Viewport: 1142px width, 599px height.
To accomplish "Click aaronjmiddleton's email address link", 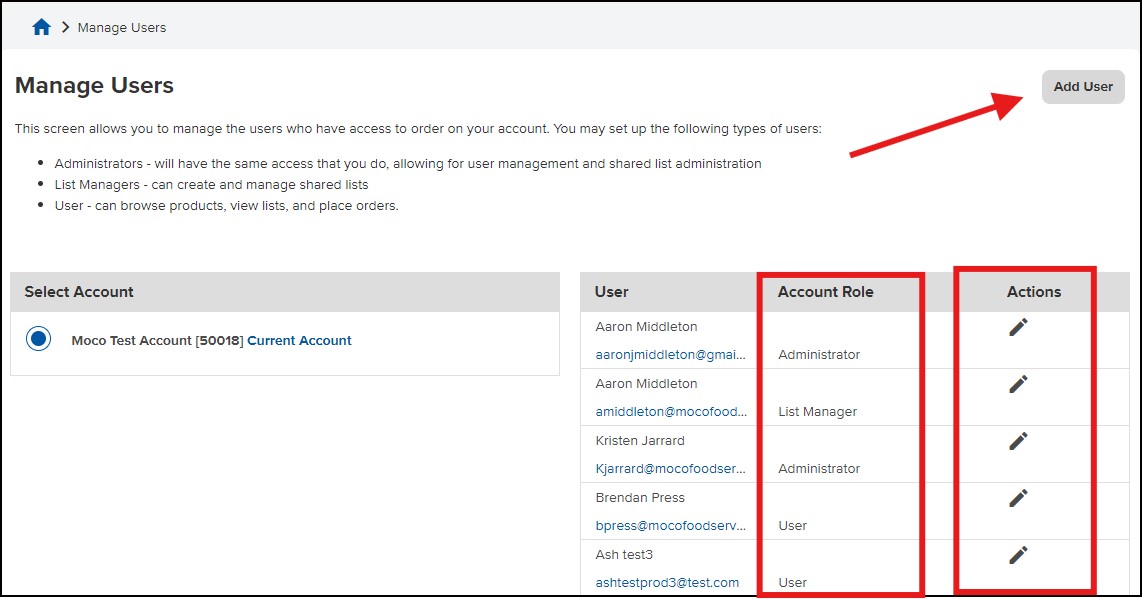I will (672, 354).
